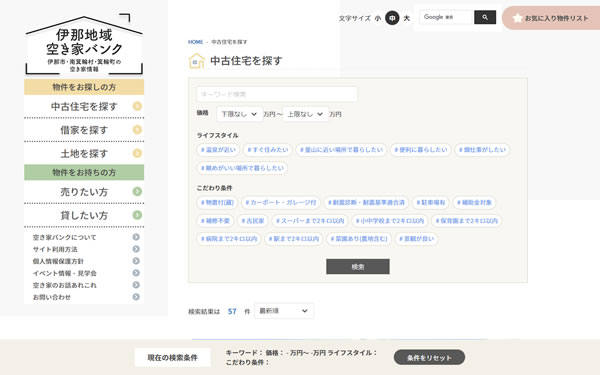
Task: Open 貸したい方 in sidebar menu
Action: click(x=84, y=215)
